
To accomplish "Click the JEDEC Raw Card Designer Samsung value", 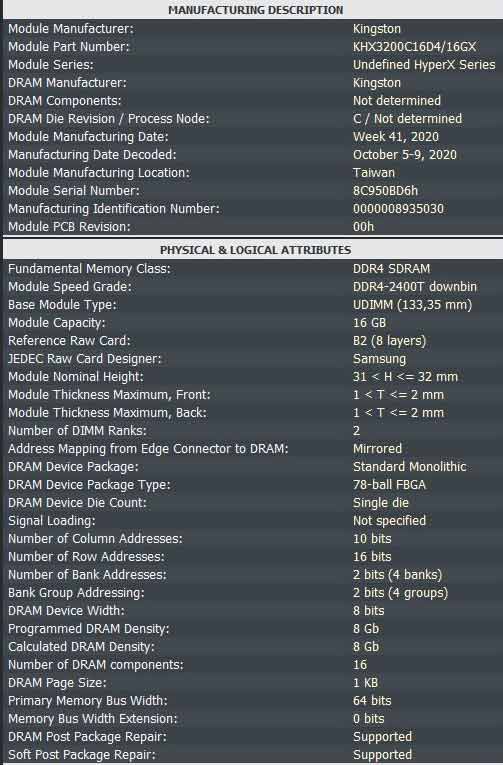I will [x=379, y=359].
